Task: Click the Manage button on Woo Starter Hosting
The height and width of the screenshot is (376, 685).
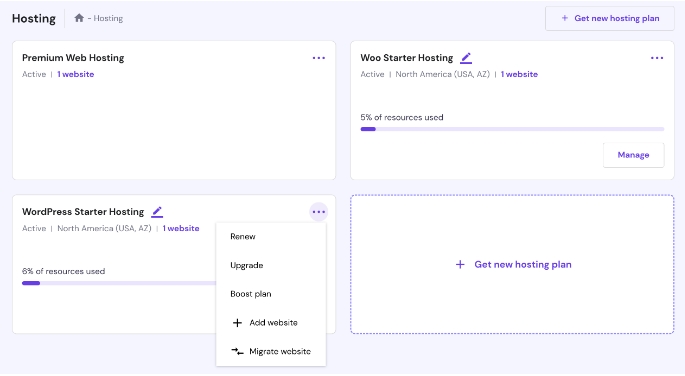Action: 633,155
